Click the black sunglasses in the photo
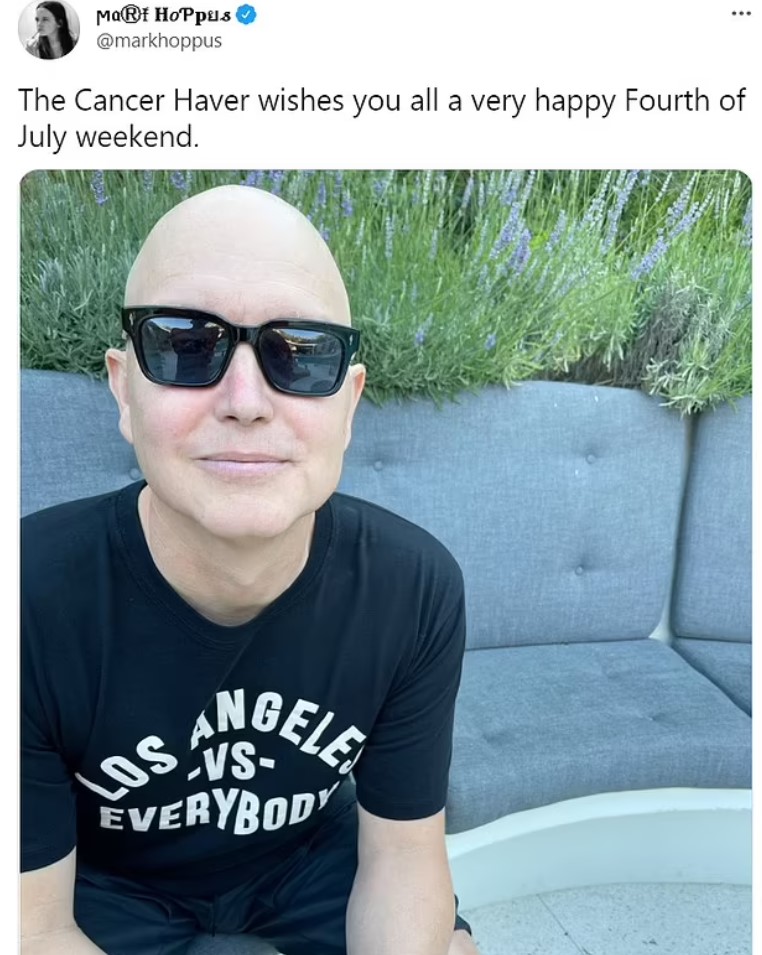The height and width of the screenshot is (955, 762). [x=241, y=350]
